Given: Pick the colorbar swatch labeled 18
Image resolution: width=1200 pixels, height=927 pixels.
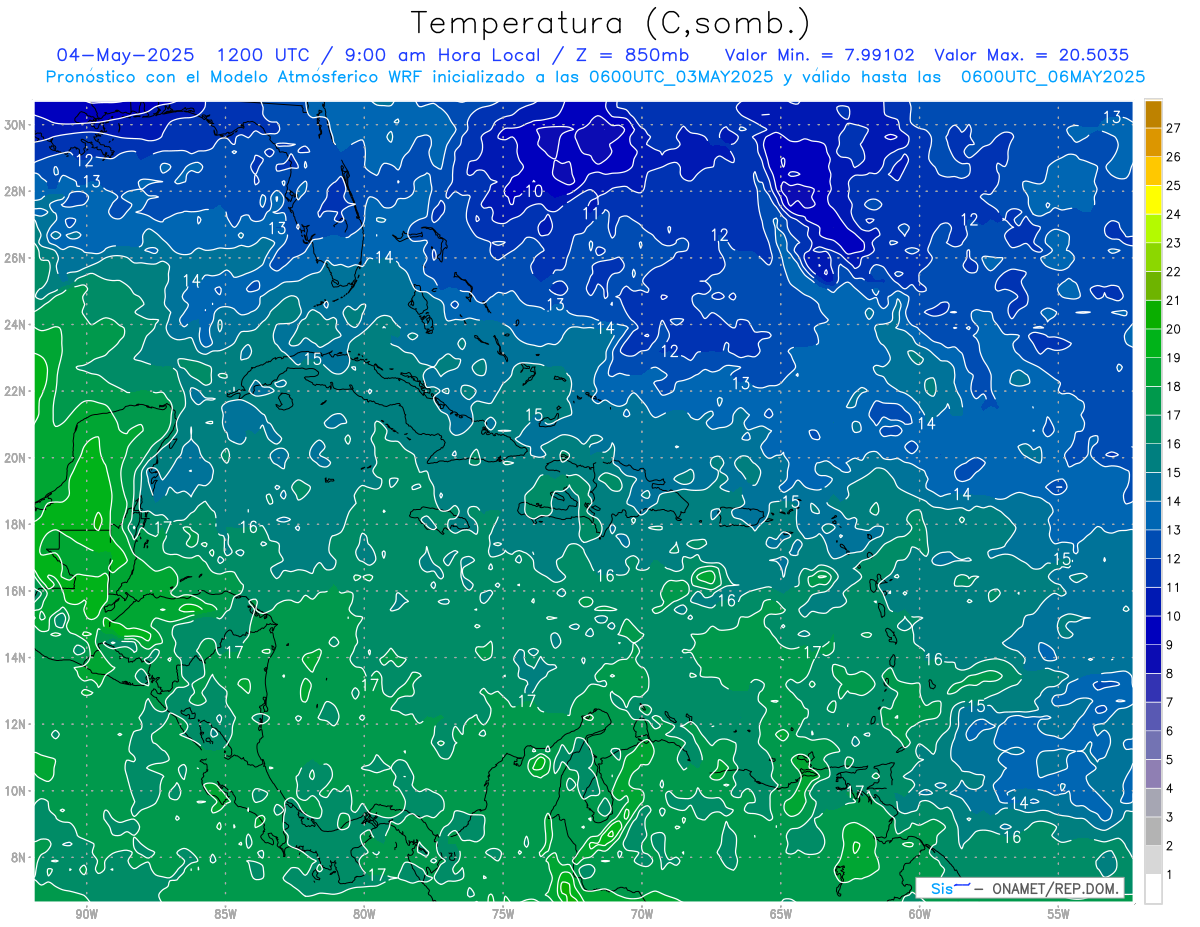Looking at the screenshot, I should click(x=1153, y=373).
